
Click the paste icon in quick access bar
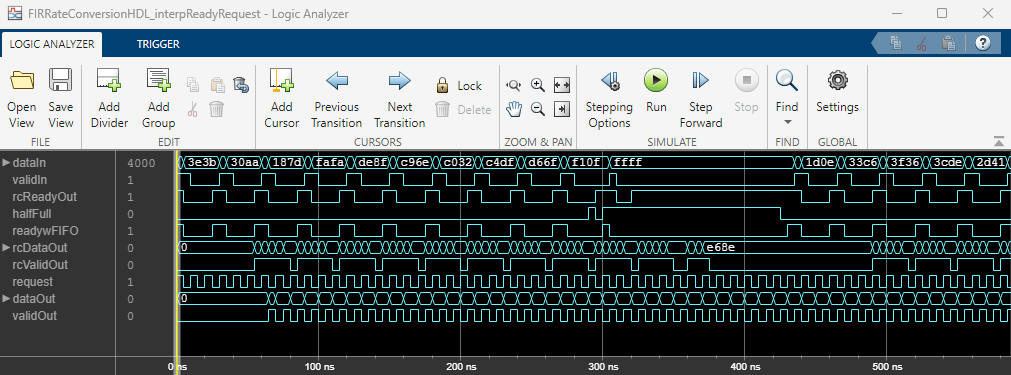[x=948, y=44]
